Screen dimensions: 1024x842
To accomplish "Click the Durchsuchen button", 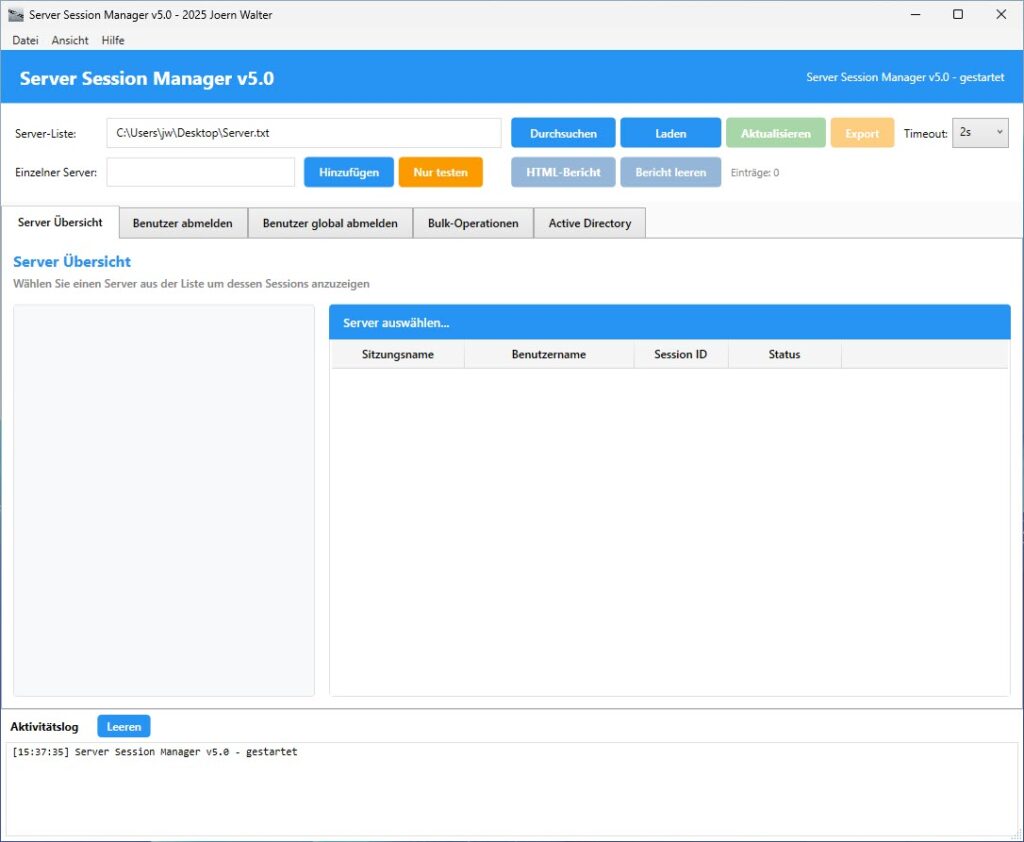I will [x=562, y=132].
